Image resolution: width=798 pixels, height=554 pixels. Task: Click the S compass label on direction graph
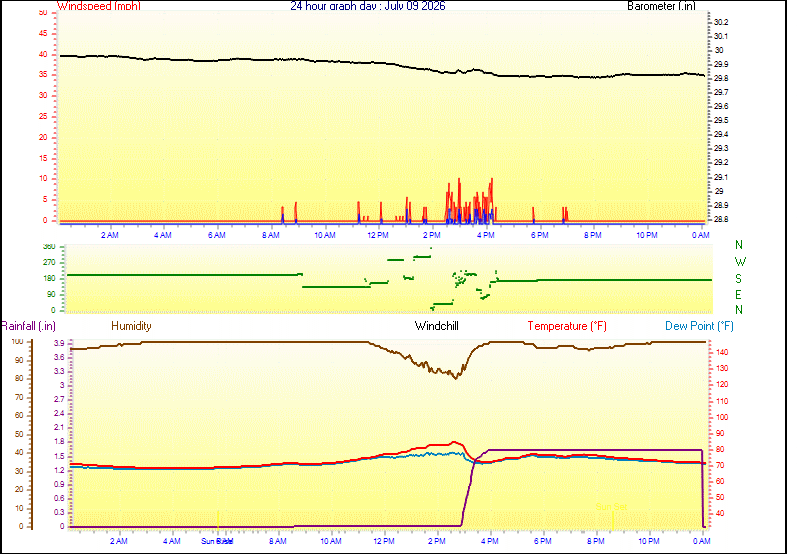[738, 279]
